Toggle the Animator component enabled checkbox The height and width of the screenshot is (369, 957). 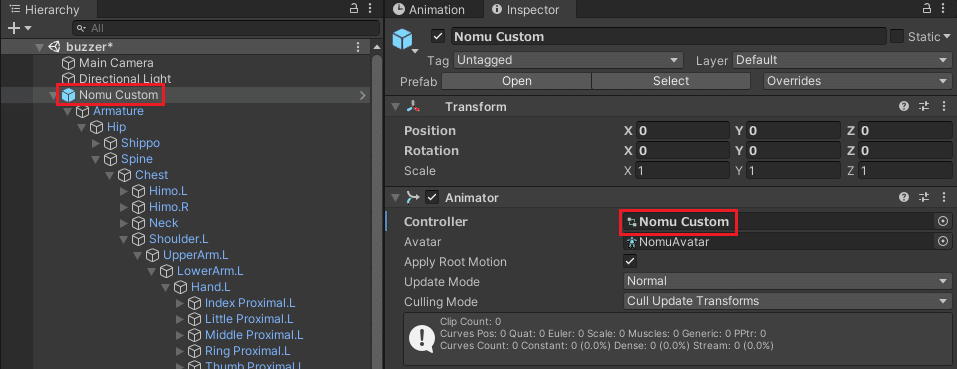[432, 197]
